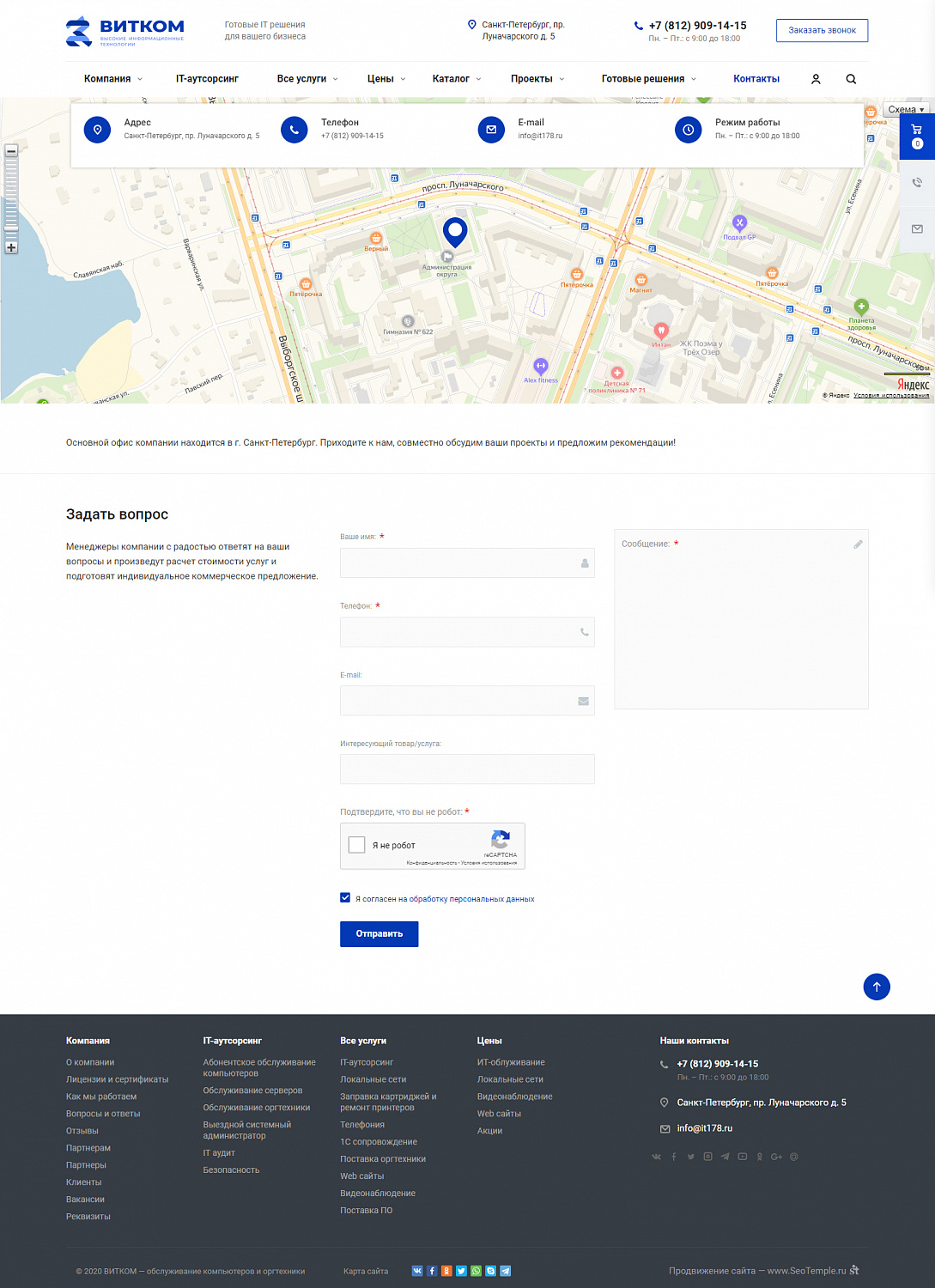Click the header phone number +7 (812) 909-14-15
The height and width of the screenshot is (1288, 935).
697,26
